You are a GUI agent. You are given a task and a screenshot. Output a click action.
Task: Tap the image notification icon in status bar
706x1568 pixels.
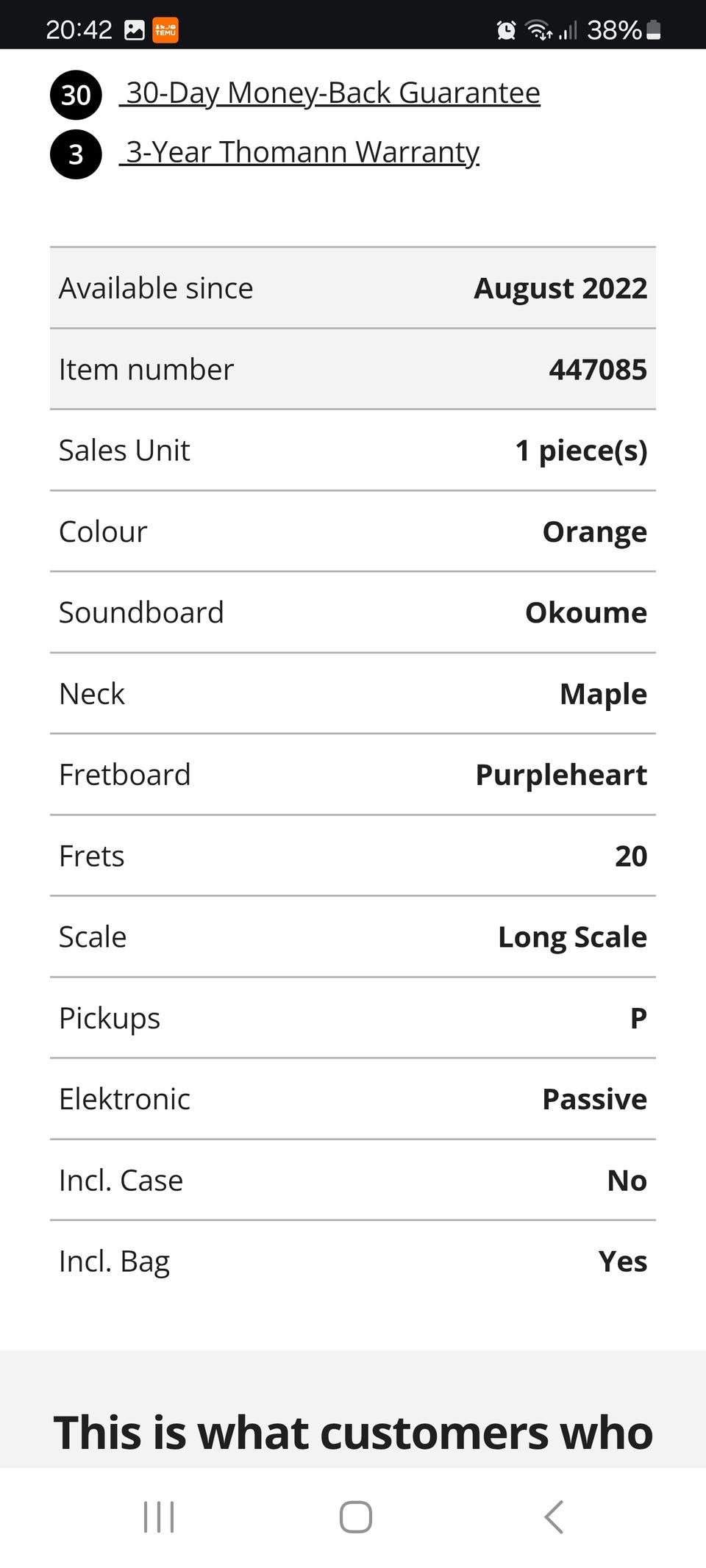[135, 30]
